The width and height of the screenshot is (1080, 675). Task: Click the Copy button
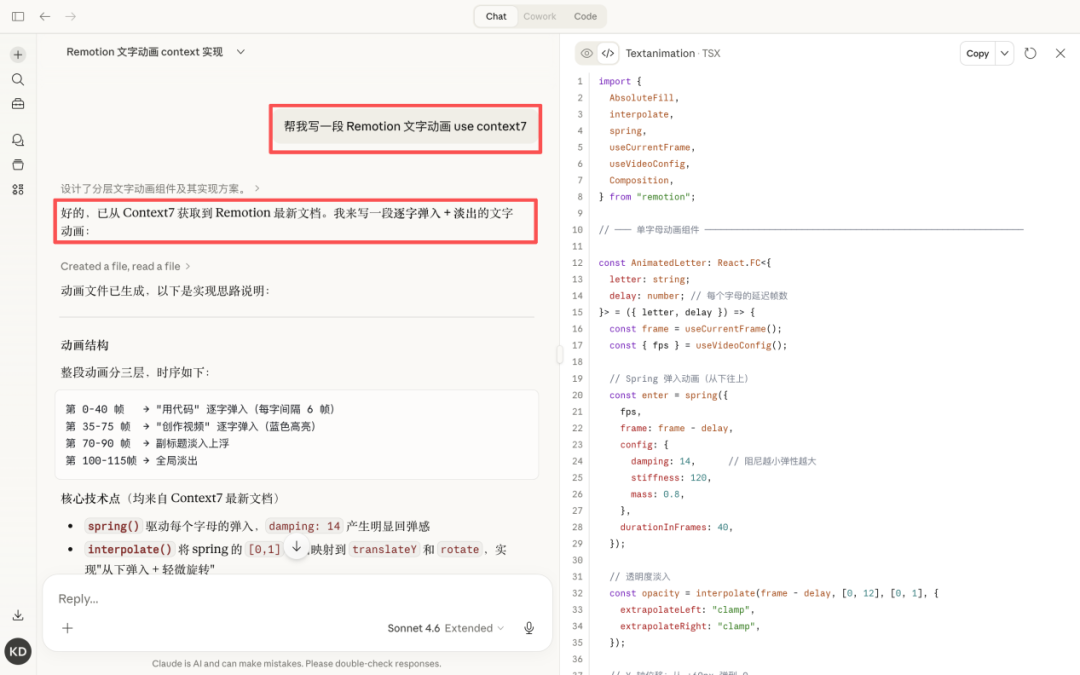(977, 53)
